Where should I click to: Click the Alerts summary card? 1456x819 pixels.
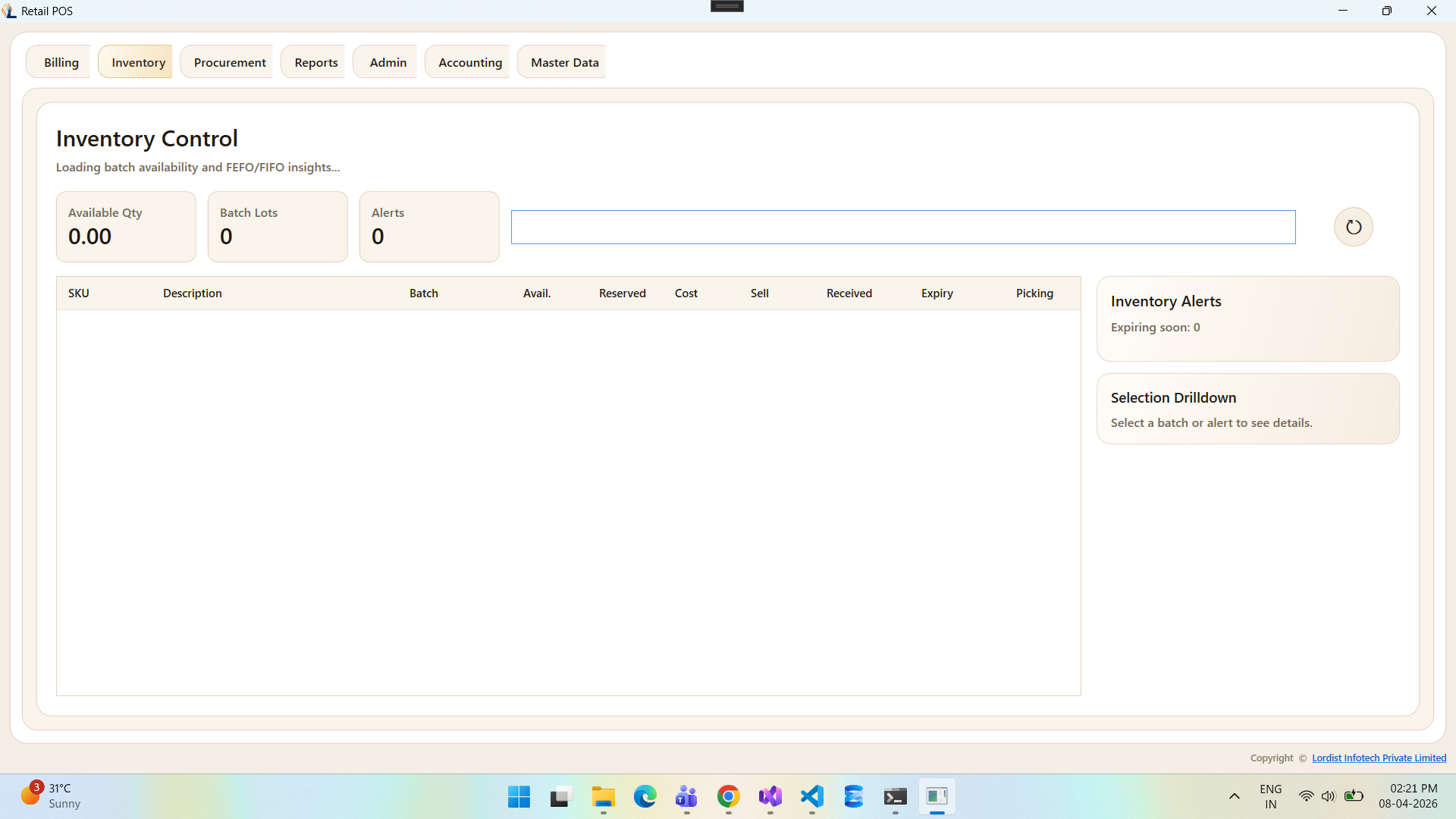coord(429,227)
